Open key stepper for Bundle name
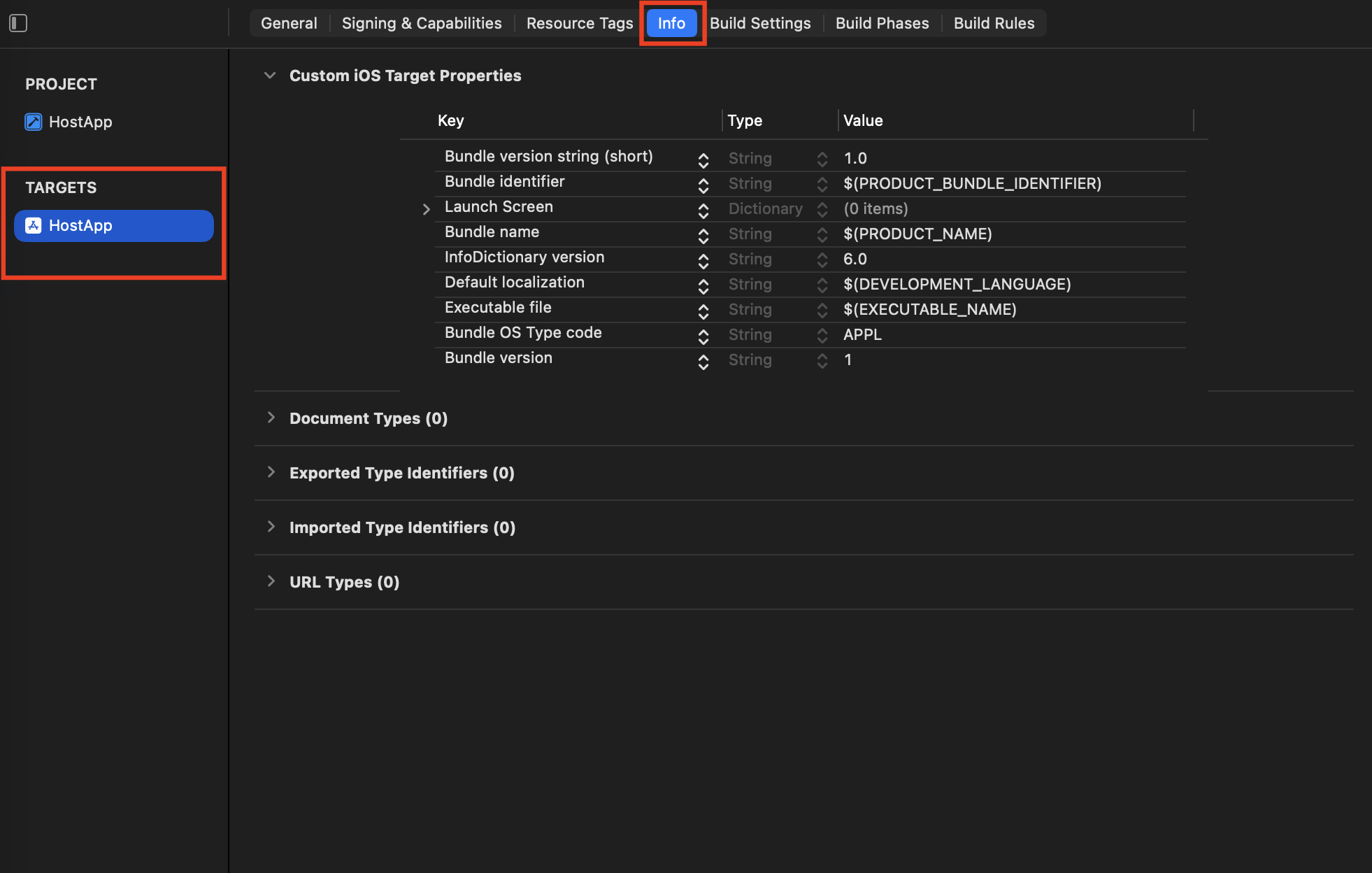Viewport: 1372px width, 873px height. coord(703,236)
